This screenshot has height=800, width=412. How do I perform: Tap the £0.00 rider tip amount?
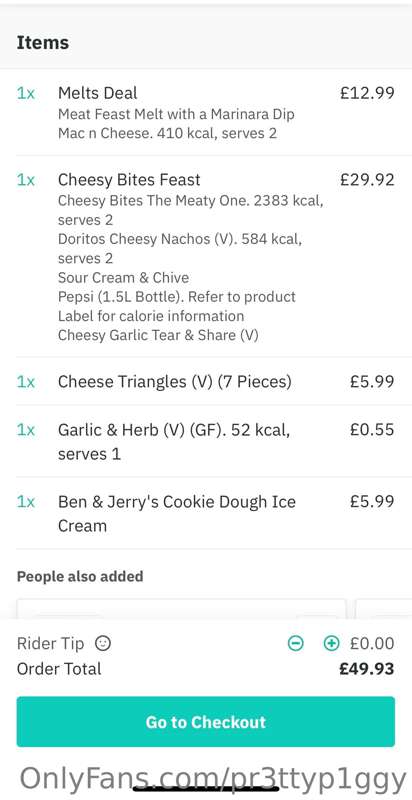click(x=372, y=643)
